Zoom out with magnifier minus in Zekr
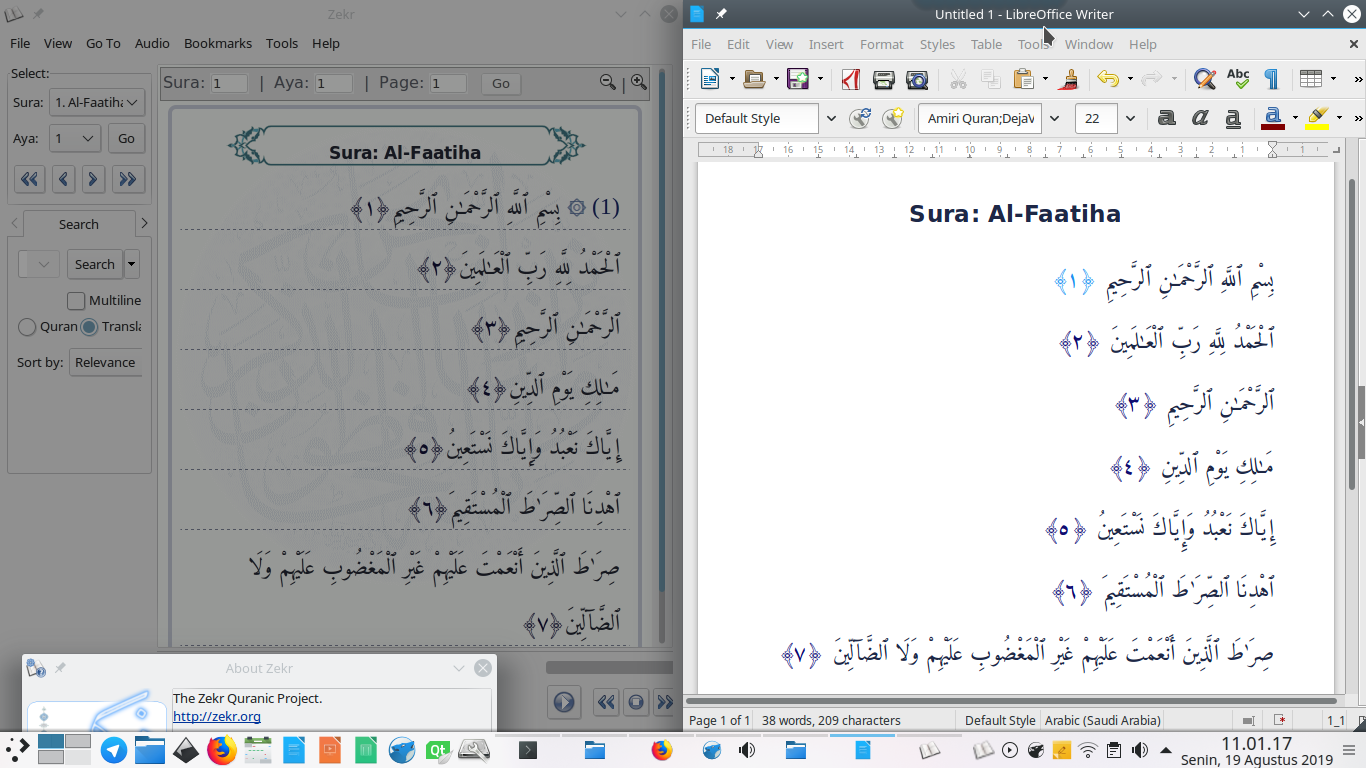Image resolution: width=1366 pixels, height=768 pixels. click(608, 82)
